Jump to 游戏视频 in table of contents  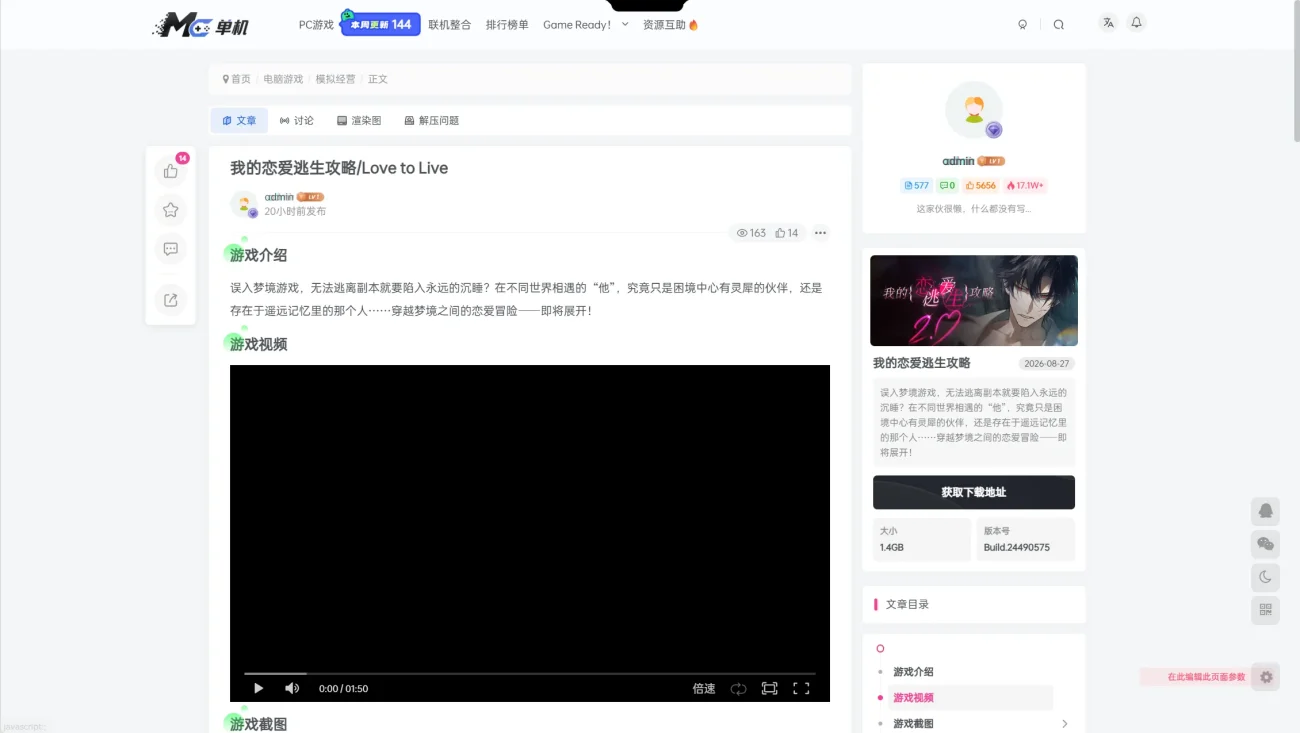pyautogui.click(x=913, y=698)
